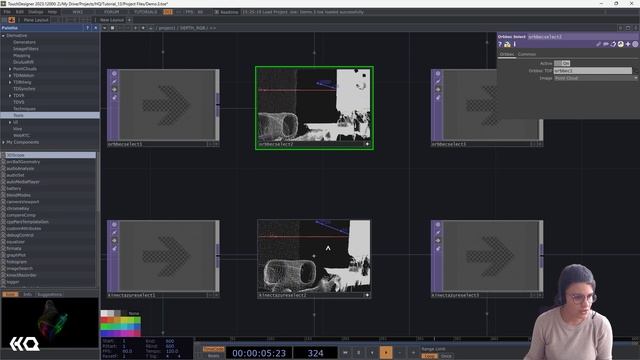The height and width of the screenshot is (360, 640).
Task: Open Python help icon in parameter panel
Action: pos(507,44)
